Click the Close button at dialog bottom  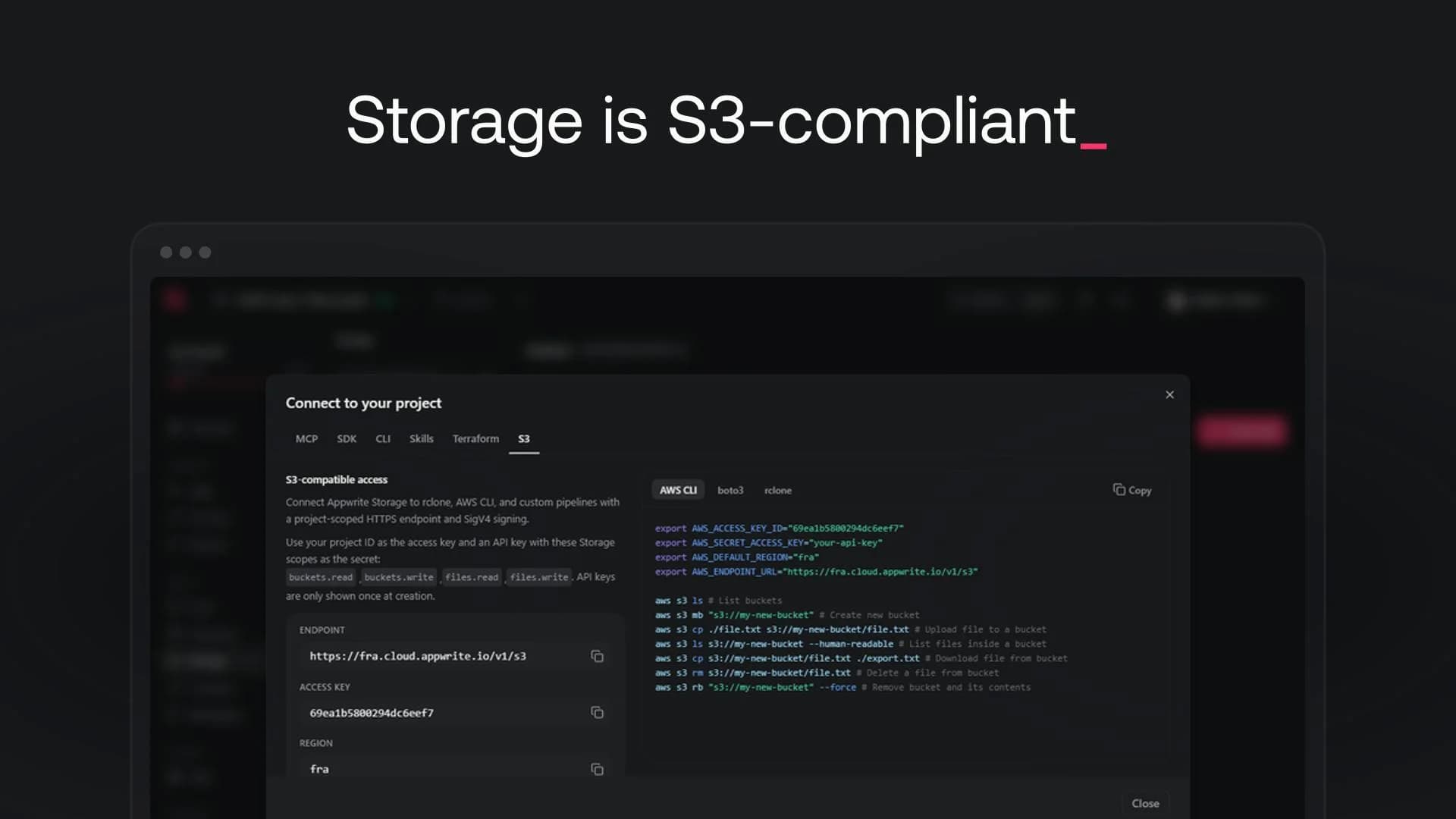point(1145,803)
